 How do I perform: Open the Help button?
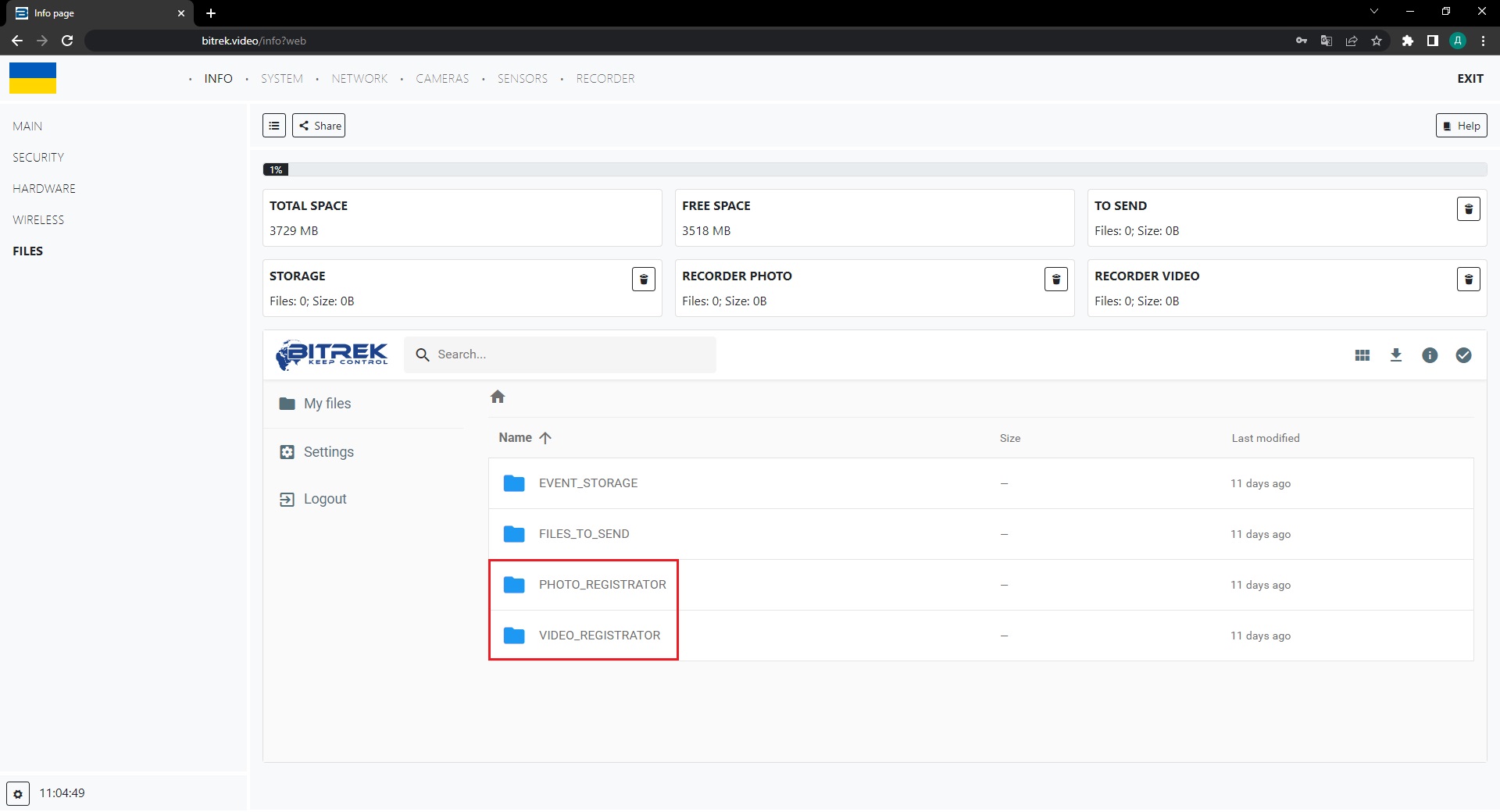click(x=1461, y=126)
